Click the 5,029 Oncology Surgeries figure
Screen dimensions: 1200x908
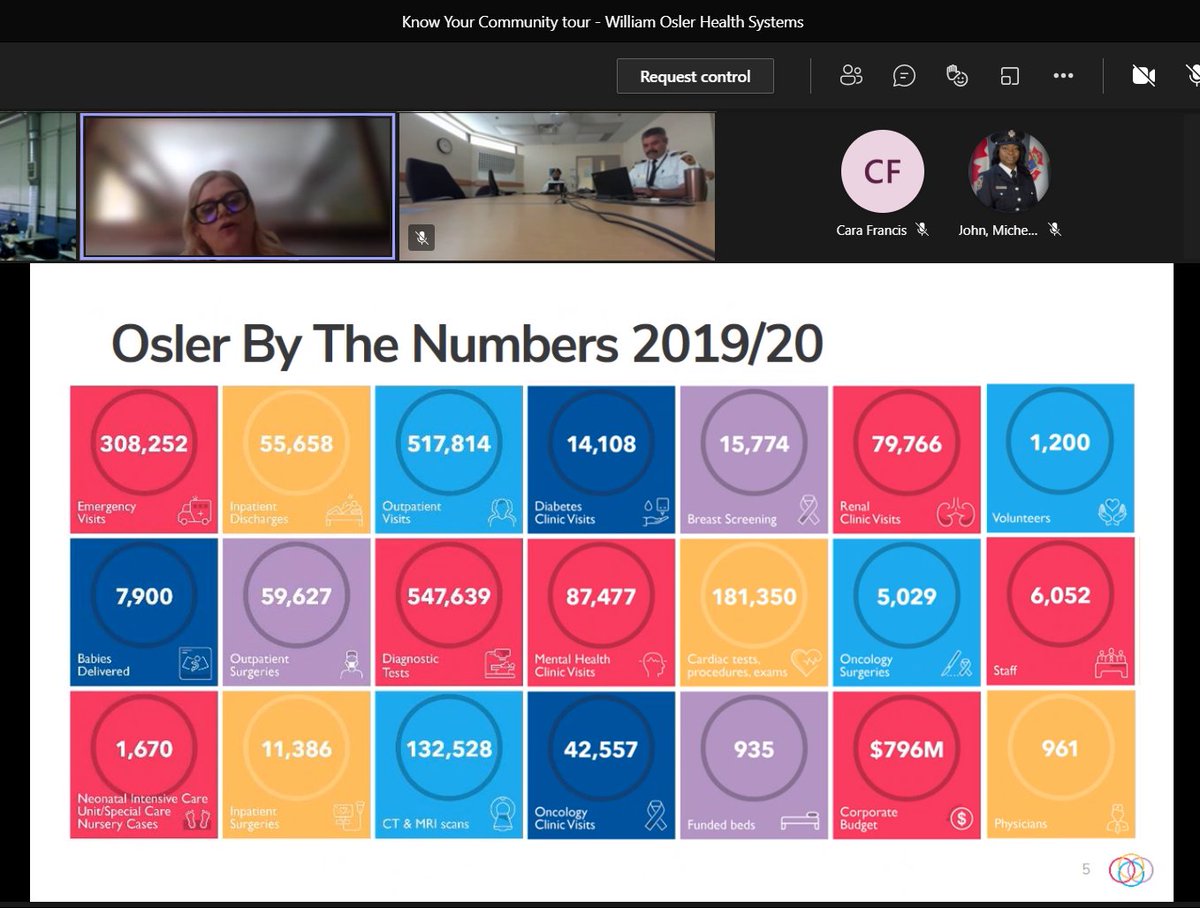906,597
